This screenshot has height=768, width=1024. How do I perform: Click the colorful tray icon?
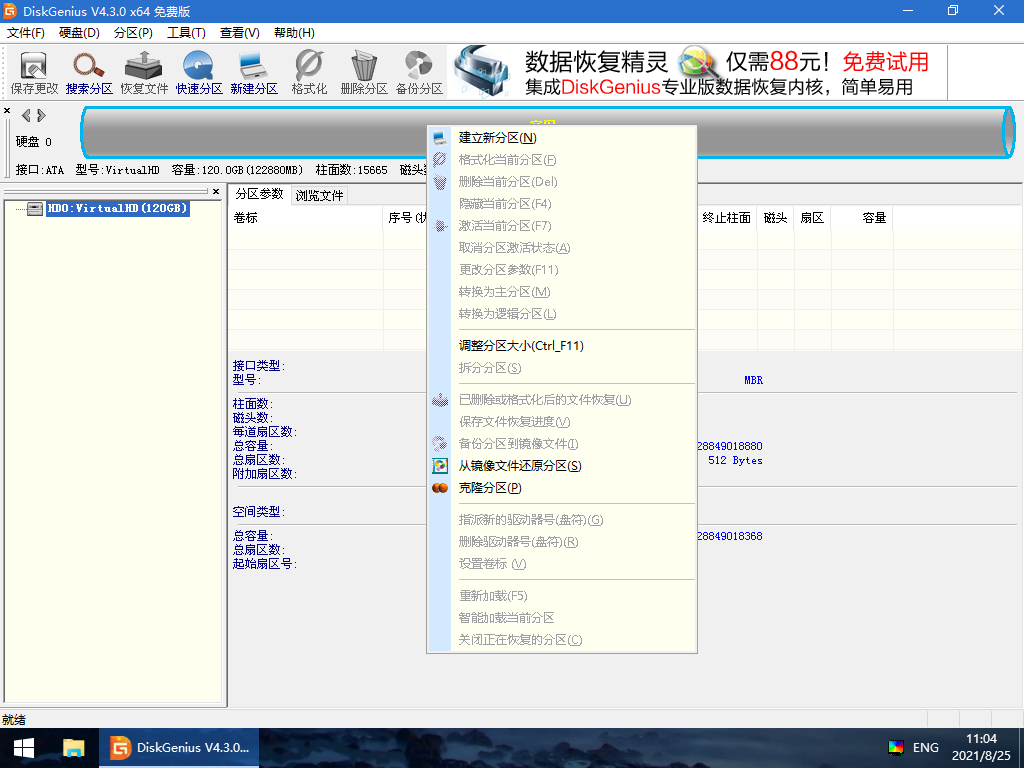coord(896,748)
